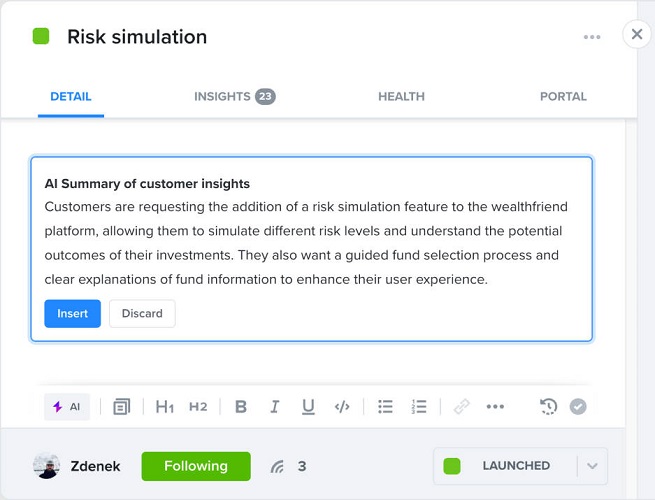Click the insert link icon

point(461,407)
